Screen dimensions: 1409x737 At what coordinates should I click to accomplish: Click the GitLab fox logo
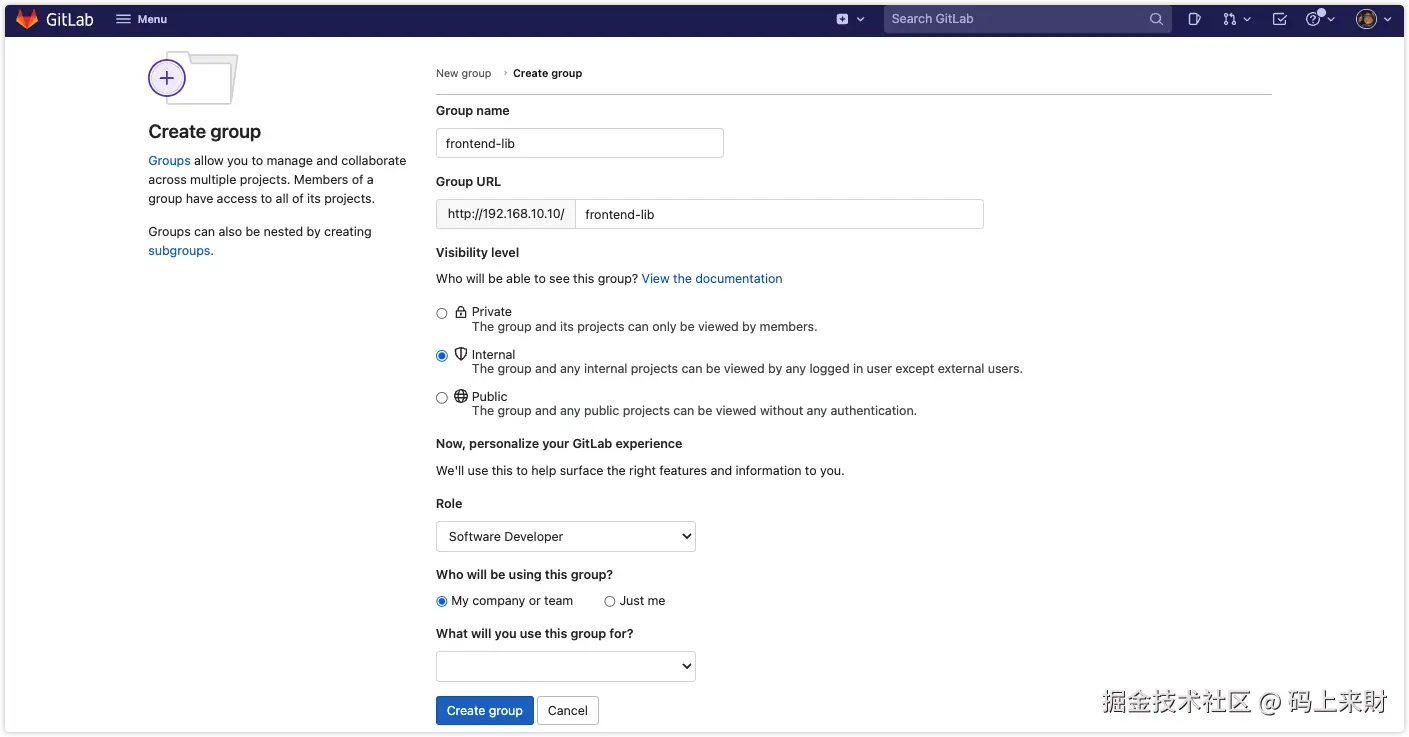(27, 19)
